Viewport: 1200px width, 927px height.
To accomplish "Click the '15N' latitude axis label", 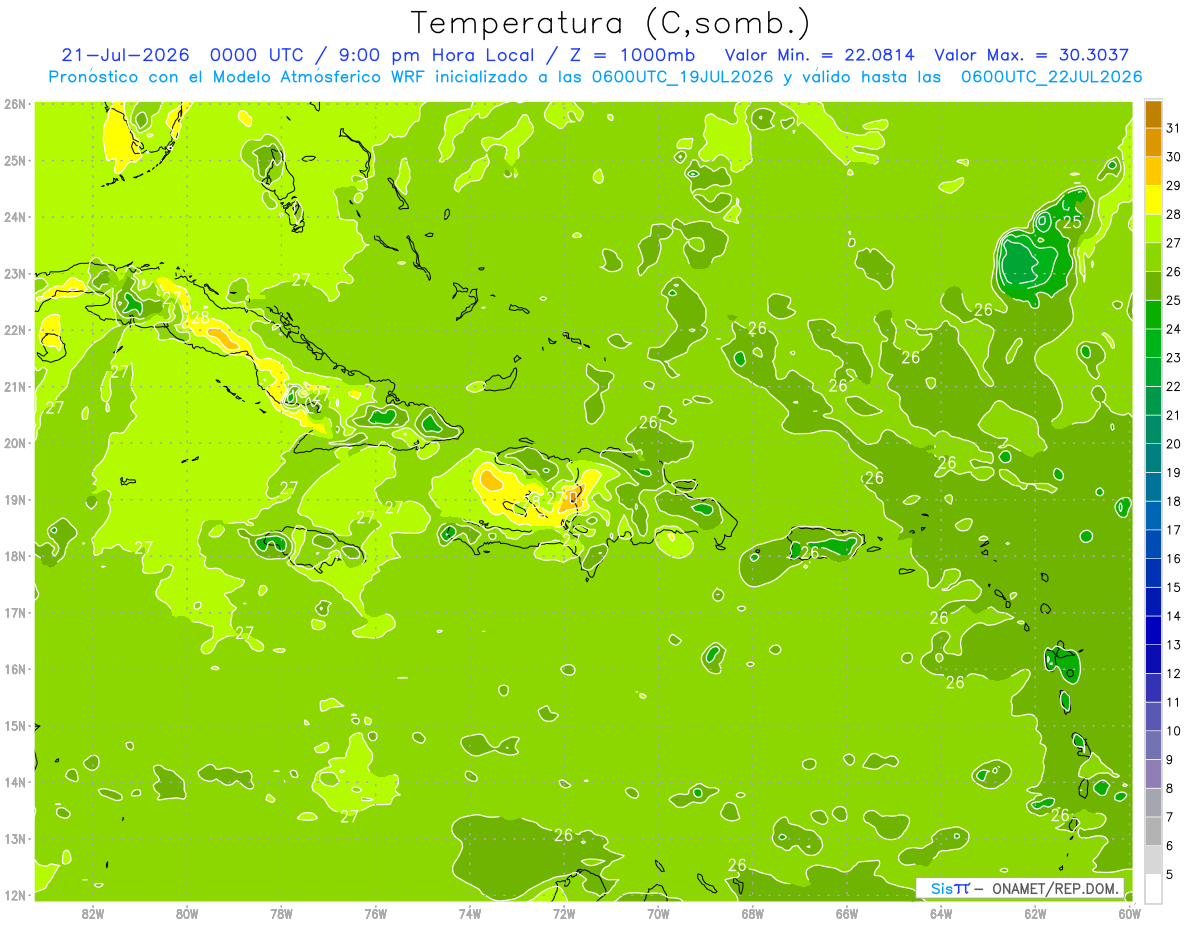I will pyautogui.click(x=14, y=726).
